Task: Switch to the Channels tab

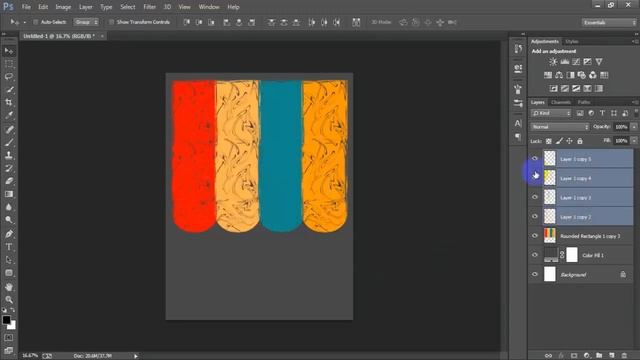Action: (560, 102)
